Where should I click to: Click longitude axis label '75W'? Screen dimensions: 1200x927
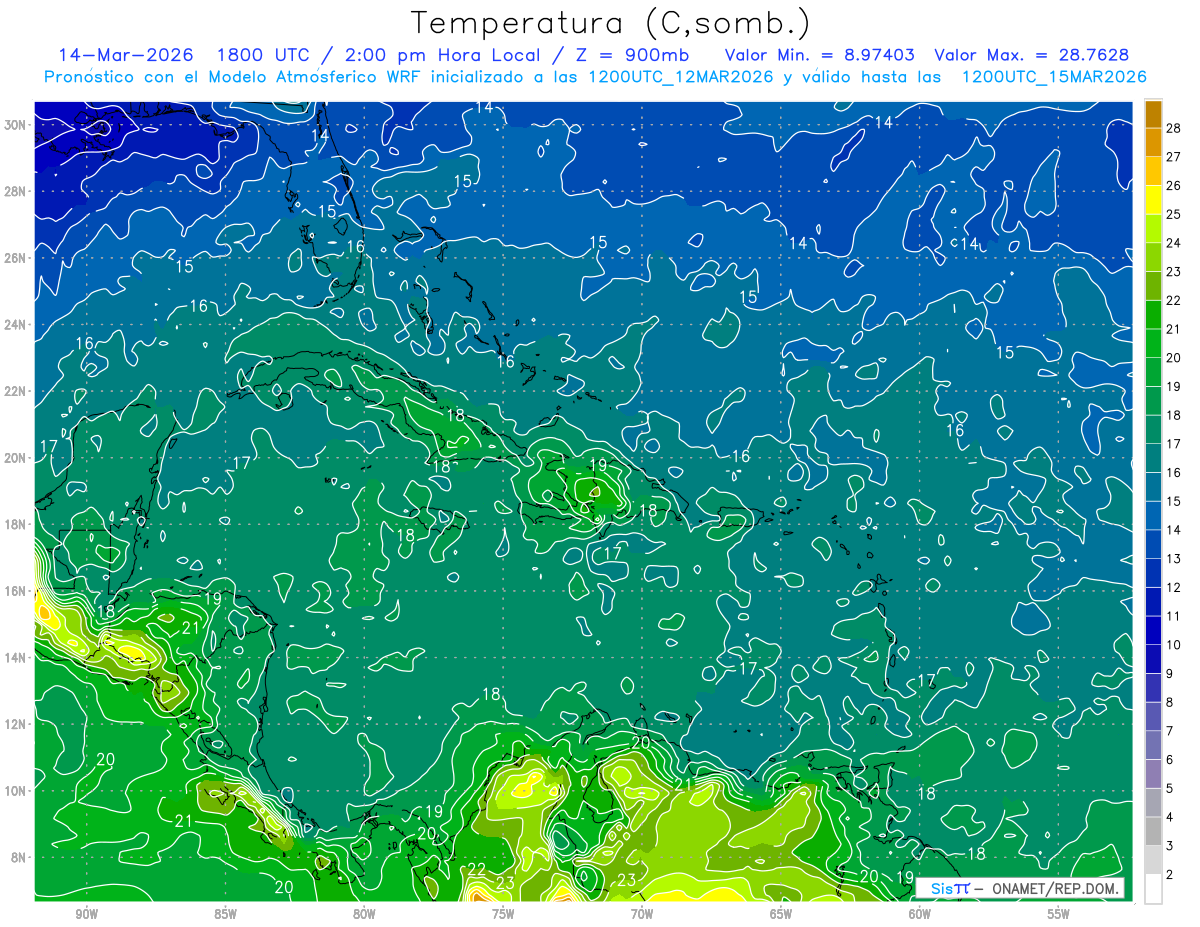(x=503, y=914)
